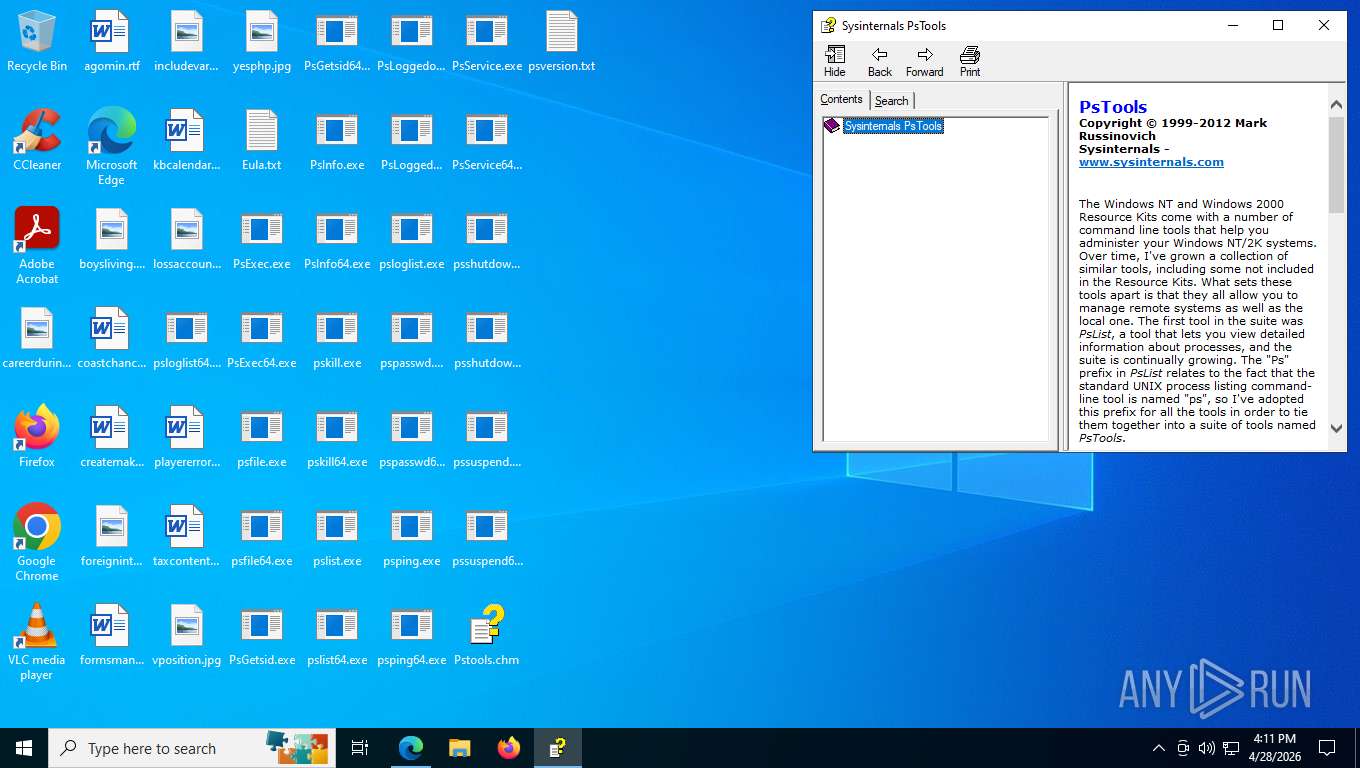Click the help pane scroll up arrow
Screen dimensions: 1360x768
1337,104
